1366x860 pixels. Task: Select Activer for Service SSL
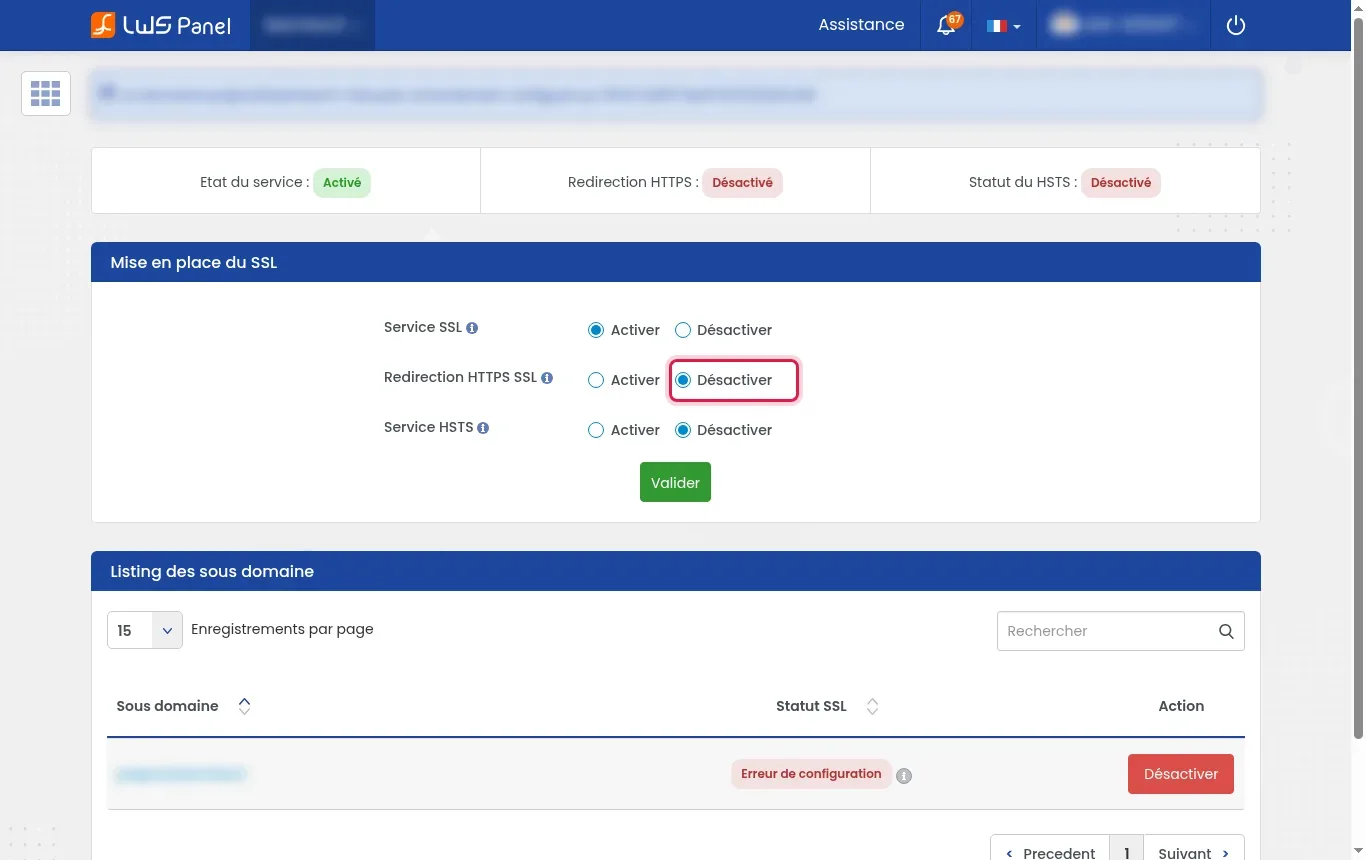596,330
